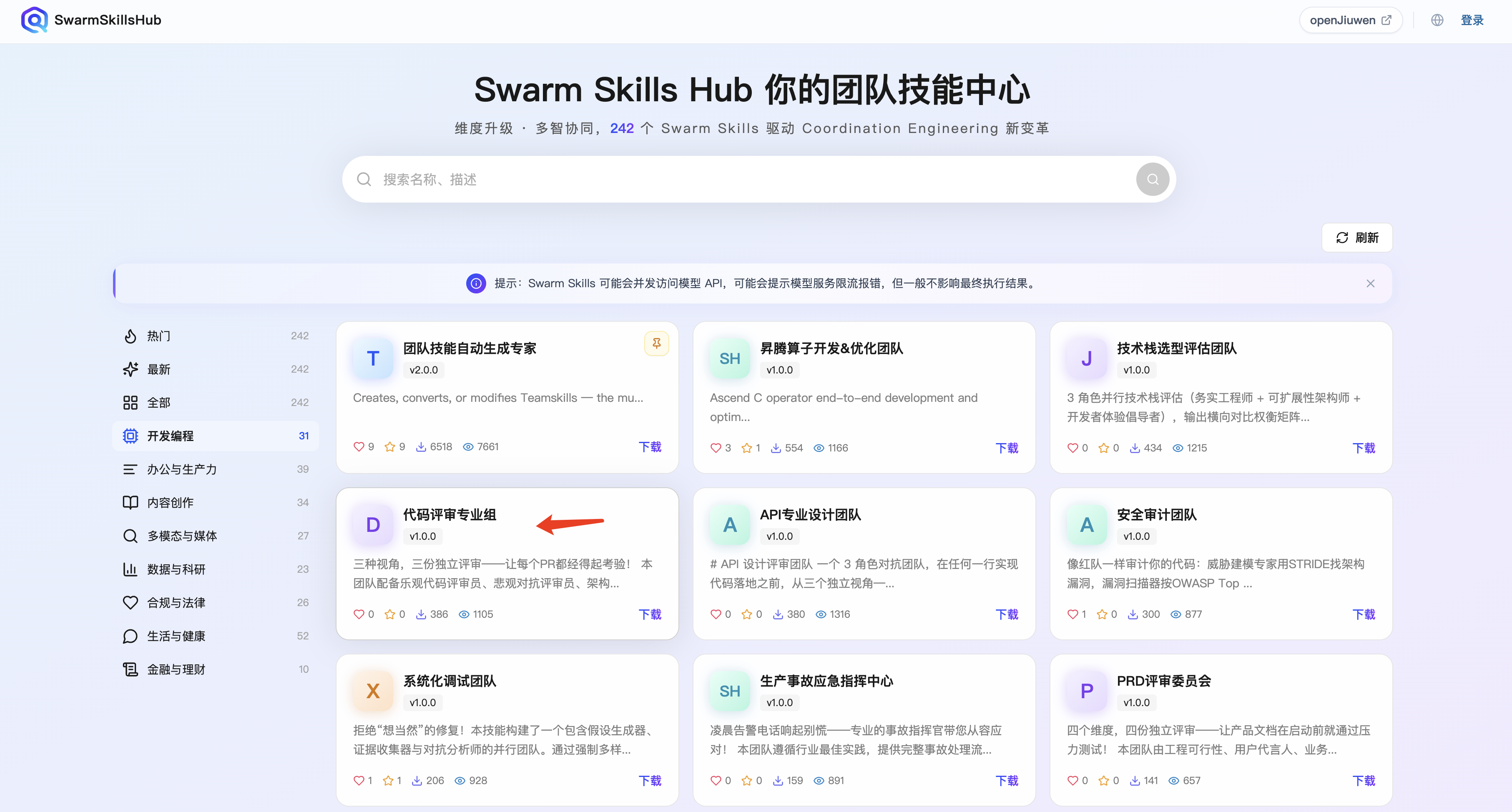This screenshot has width=1512, height=812.
Task: Download 团队技能自动生成专家 via 下载
Action: [x=650, y=447]
